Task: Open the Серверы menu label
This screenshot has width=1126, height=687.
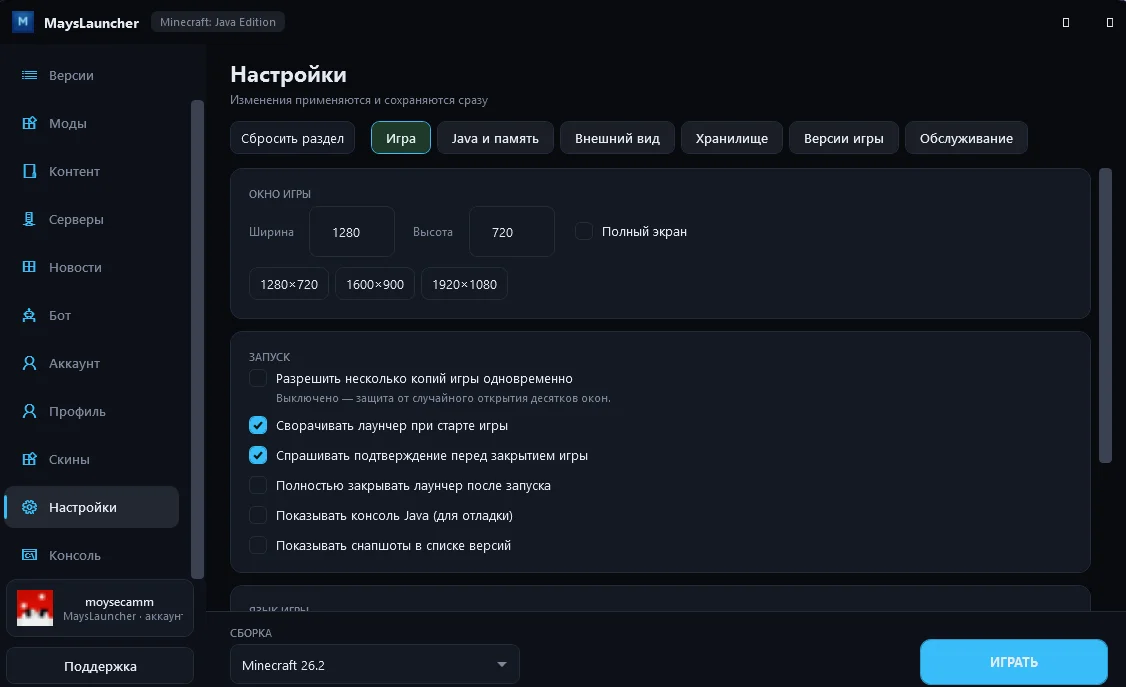Action: [x=76, y=220]
